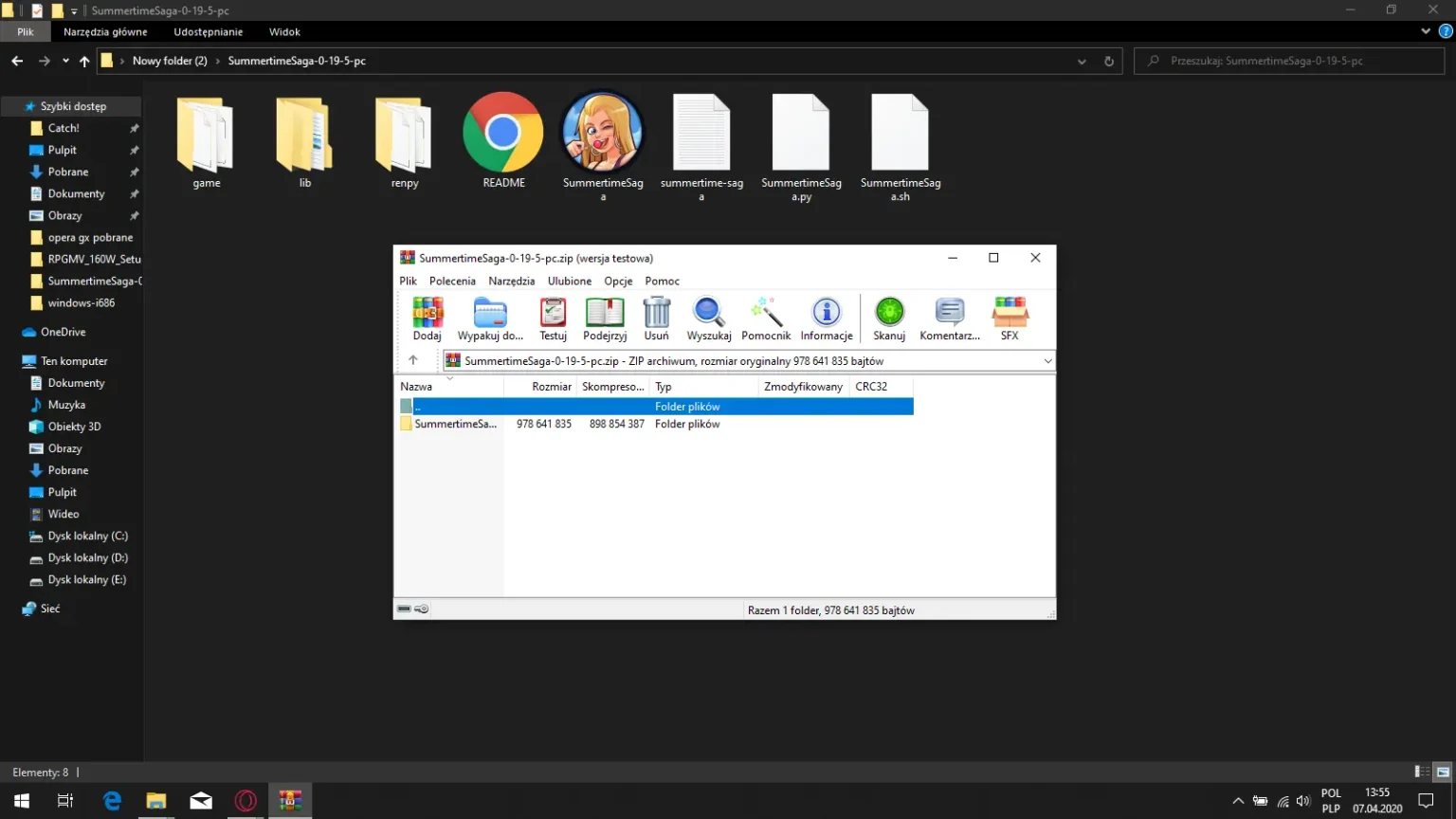
Task: Select the SummertimeSaga.sh file
Action: pyautogui.click(x=901, y=147)
